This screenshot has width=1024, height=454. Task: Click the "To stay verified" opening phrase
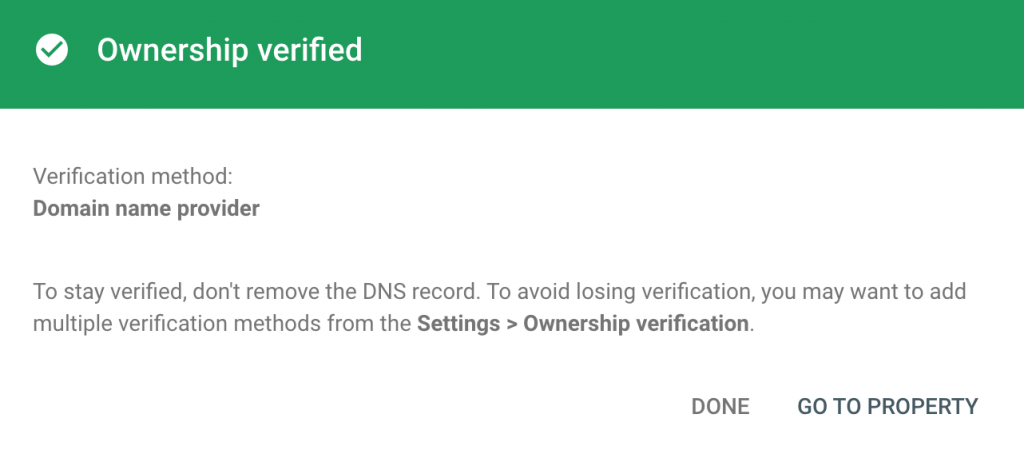[94, 292]
